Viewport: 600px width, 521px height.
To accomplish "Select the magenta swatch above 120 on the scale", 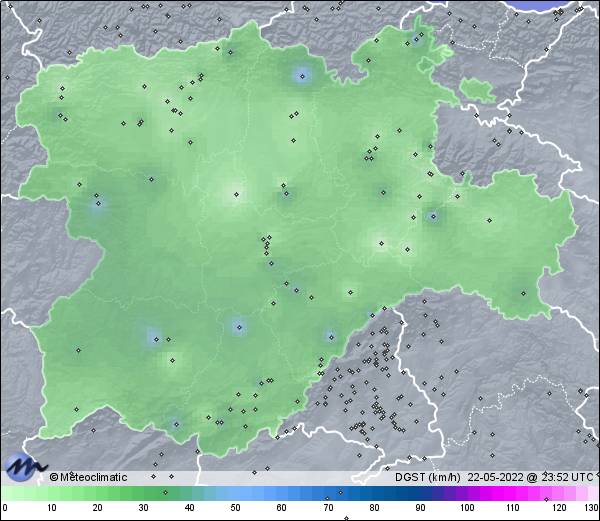I will pos(557,494).
